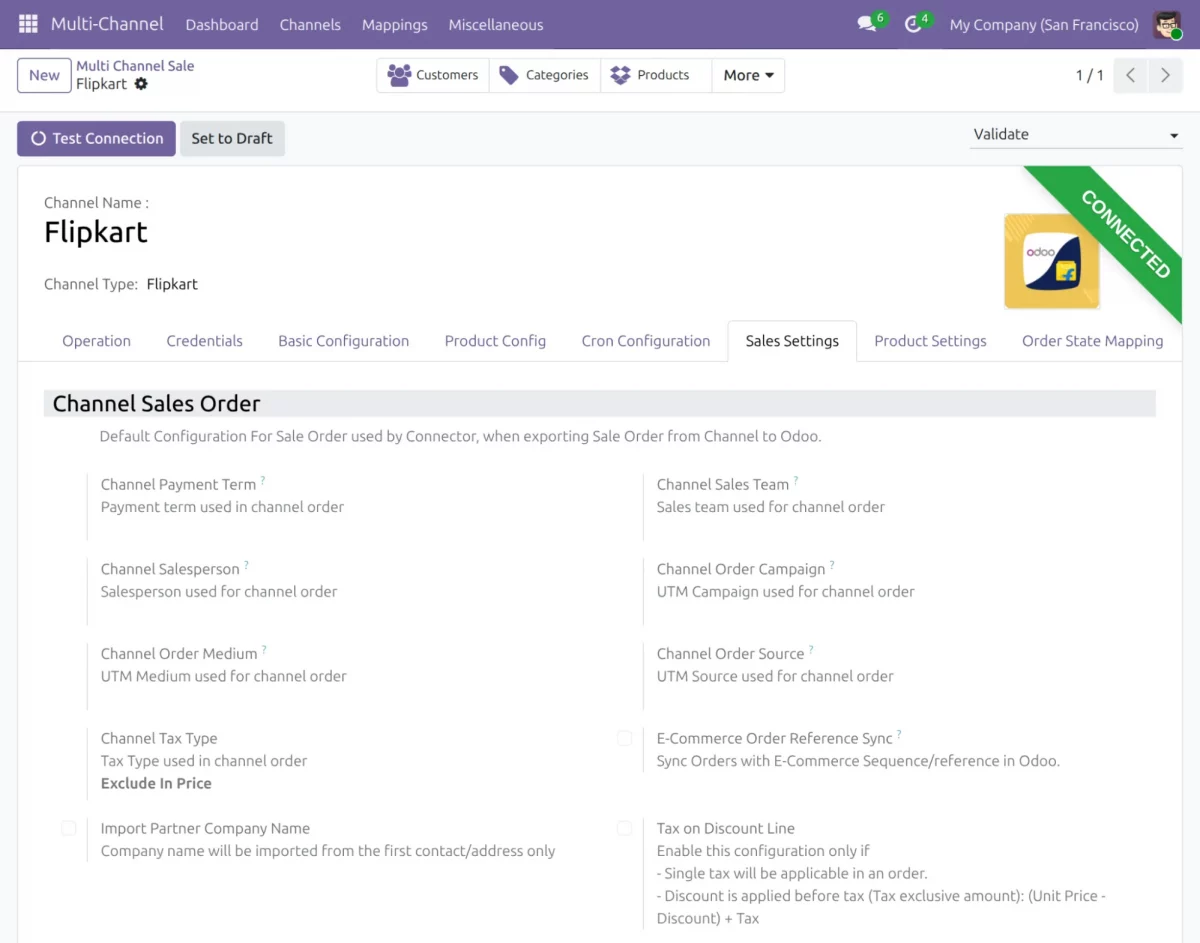
Task: Open the Products smart button
Action: (656, 75)
